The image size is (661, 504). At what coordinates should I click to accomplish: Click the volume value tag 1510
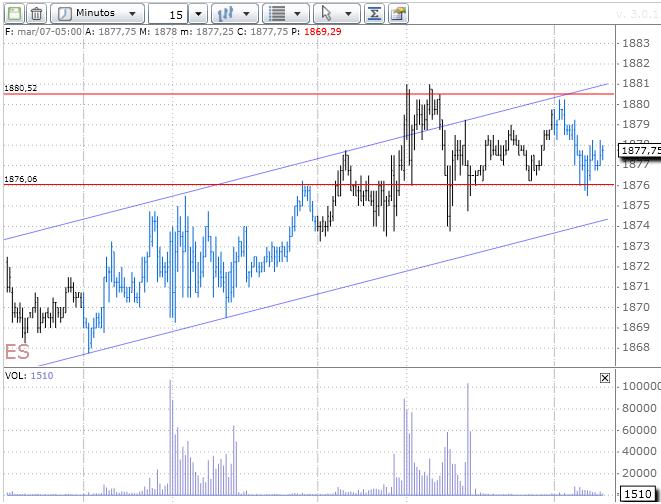tap(638, 493)
